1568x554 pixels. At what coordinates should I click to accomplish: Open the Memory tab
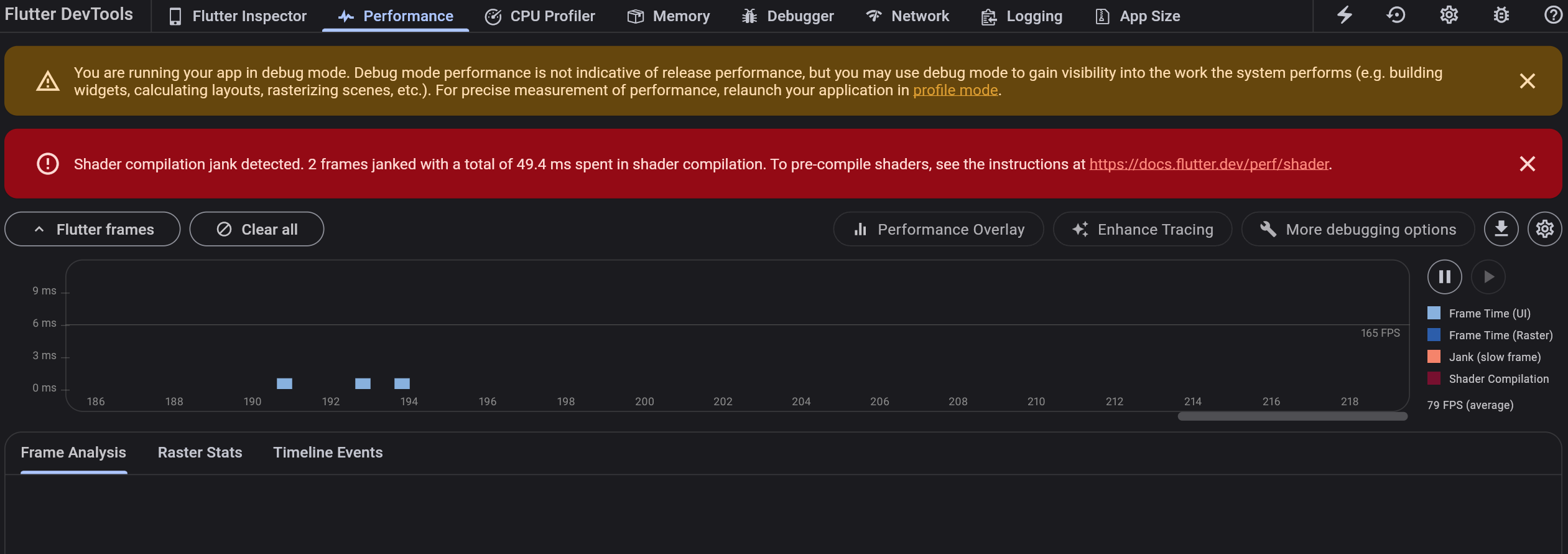click(x=669, y=16)
